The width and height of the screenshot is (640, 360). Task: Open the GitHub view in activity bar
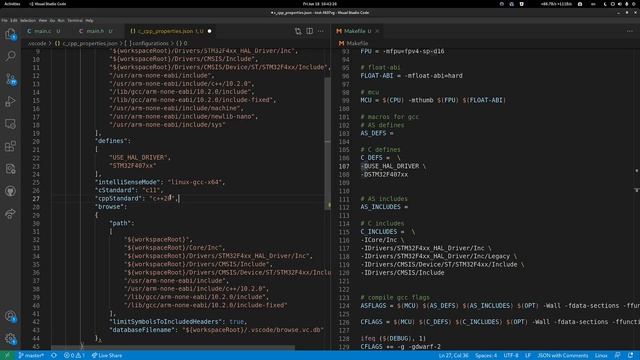pyautogui.click(x=10, y=191)
